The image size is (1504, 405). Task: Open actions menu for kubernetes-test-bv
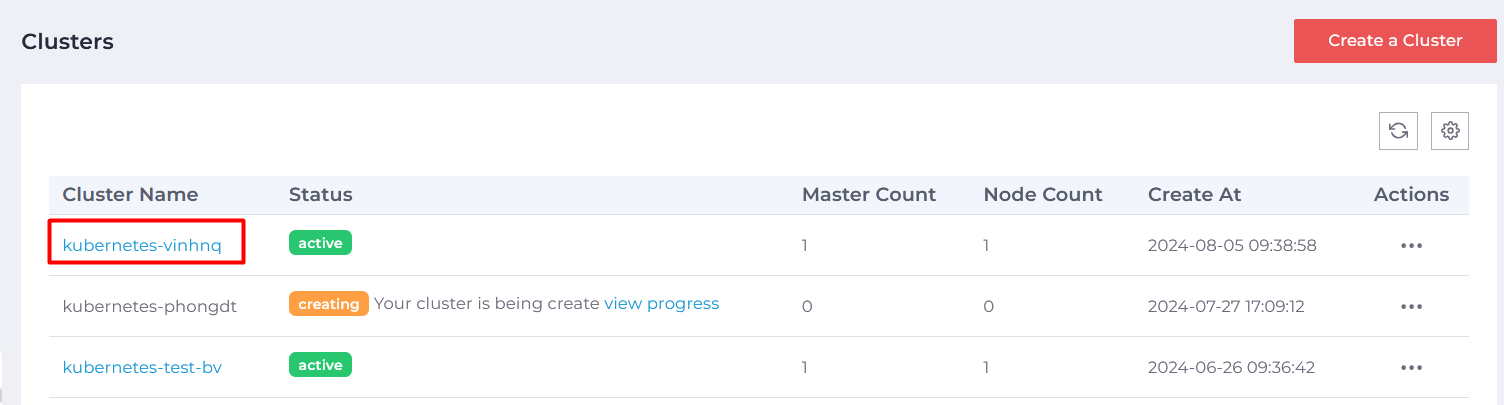(x=1411, y=367)
